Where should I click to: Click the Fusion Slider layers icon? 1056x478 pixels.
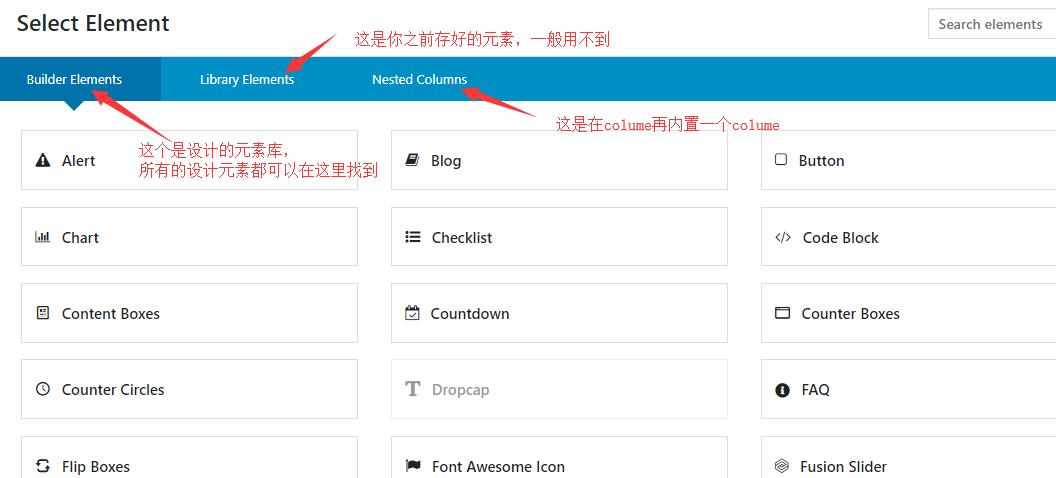[781, 466]
